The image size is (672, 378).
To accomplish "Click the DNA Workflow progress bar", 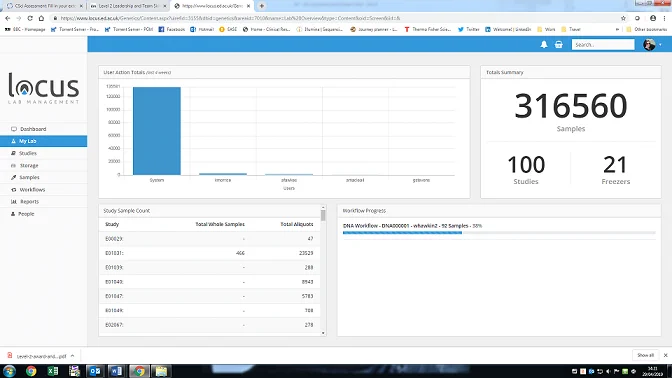I will tap(499, 233).
